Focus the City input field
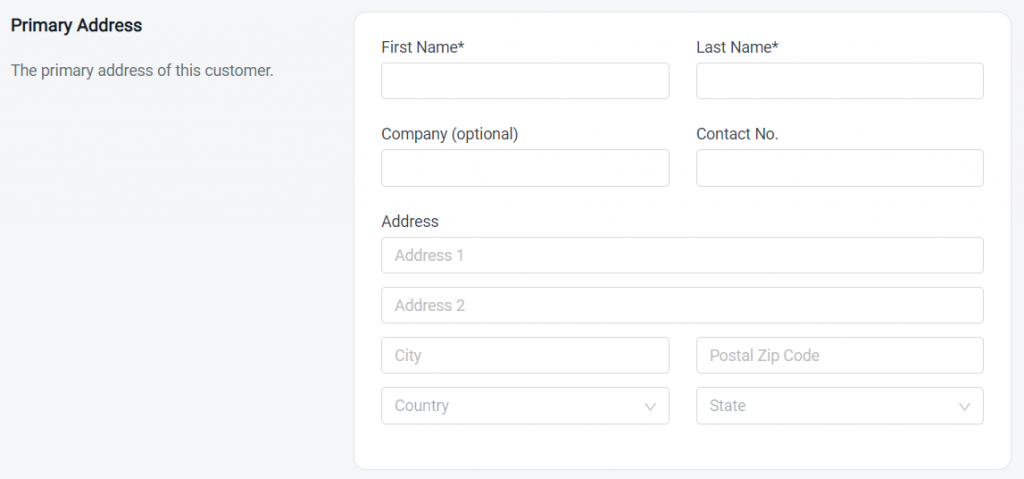Image resolution: width=1024 pixels, height=479 pixels. point(525,355)
